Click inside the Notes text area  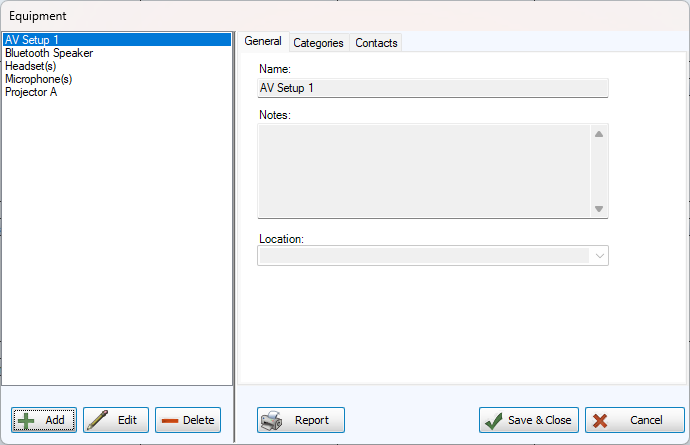tap(422, 170)
